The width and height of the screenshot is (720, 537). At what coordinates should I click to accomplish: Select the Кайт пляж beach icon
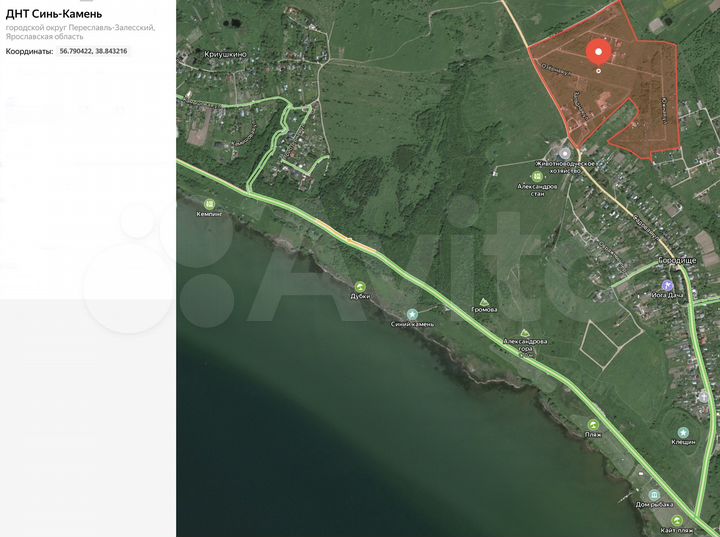coord(677,520)
